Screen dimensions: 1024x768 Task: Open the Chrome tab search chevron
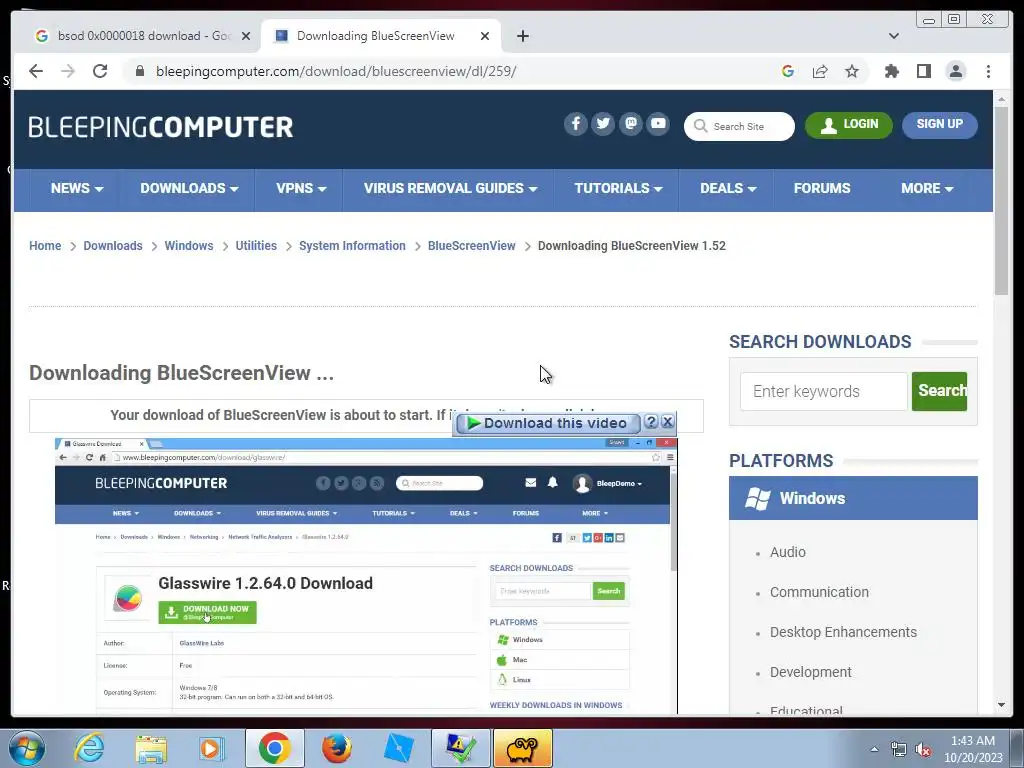click(x=893, y=36)
